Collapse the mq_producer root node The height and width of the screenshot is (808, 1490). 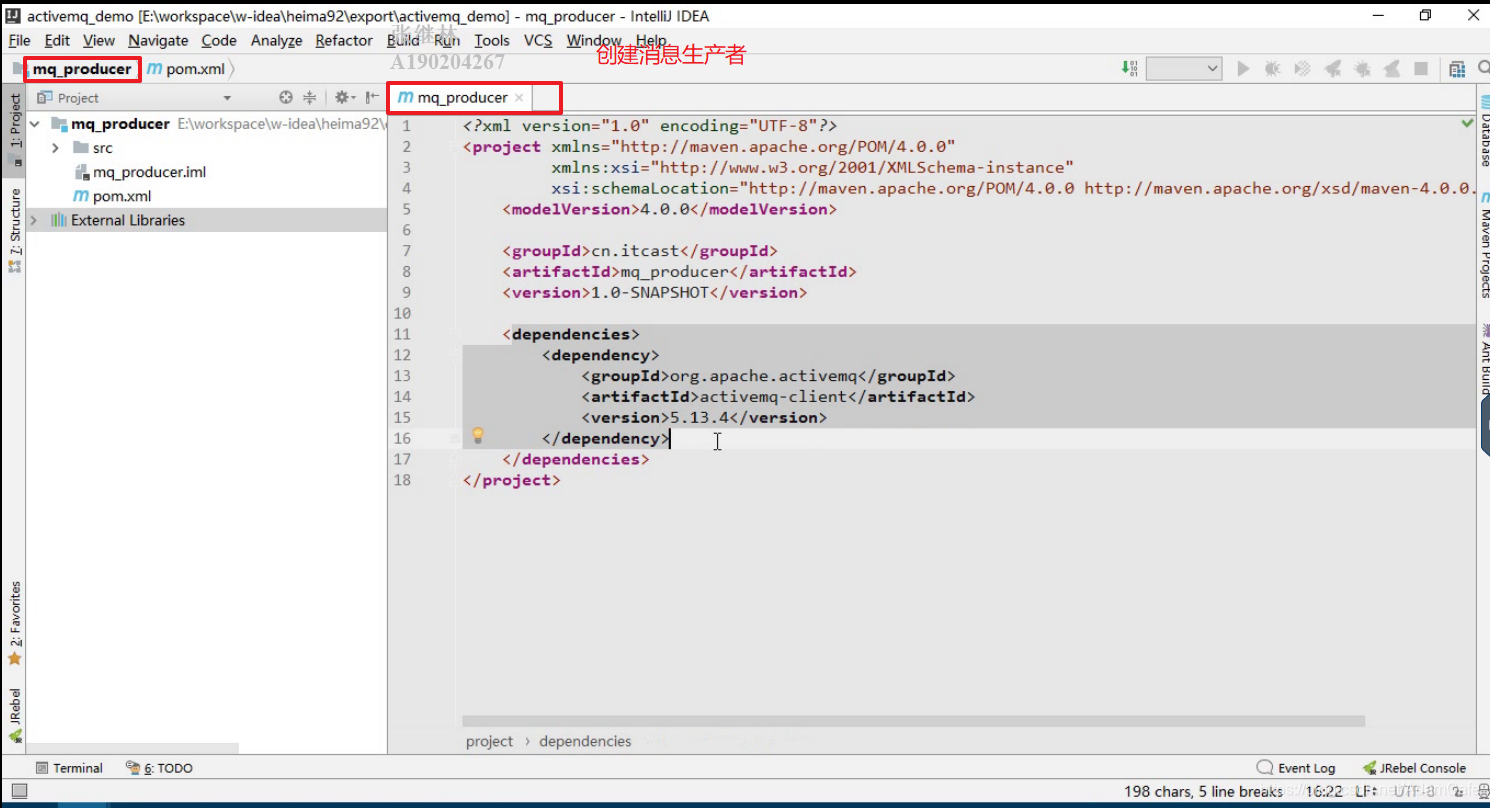pos(36,124)
